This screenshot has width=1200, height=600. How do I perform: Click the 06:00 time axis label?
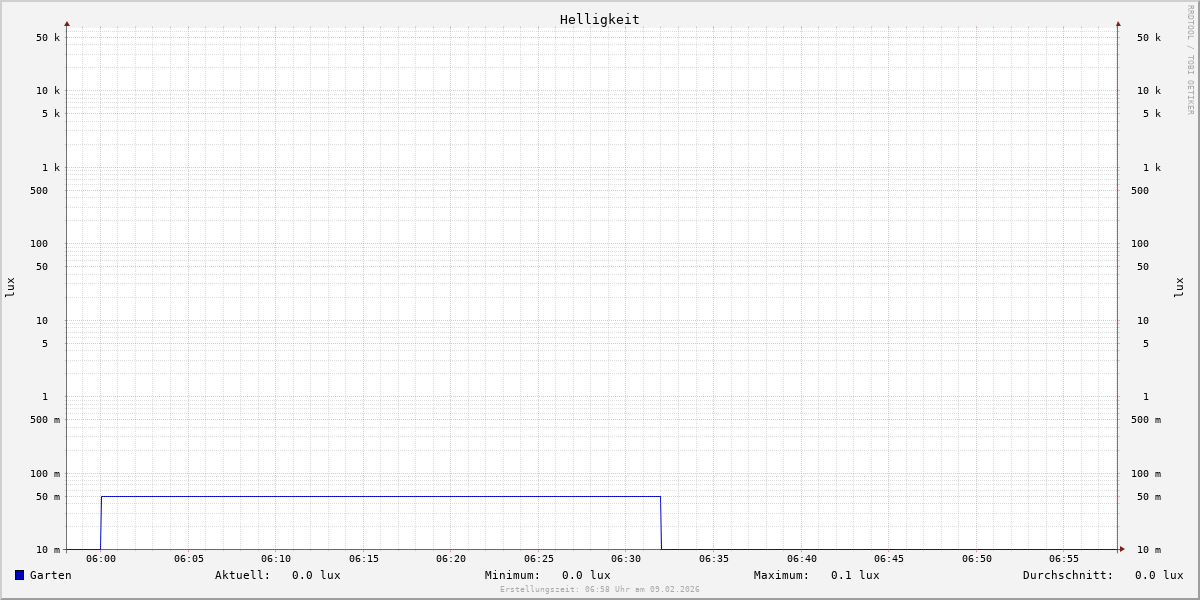(101, 559)
